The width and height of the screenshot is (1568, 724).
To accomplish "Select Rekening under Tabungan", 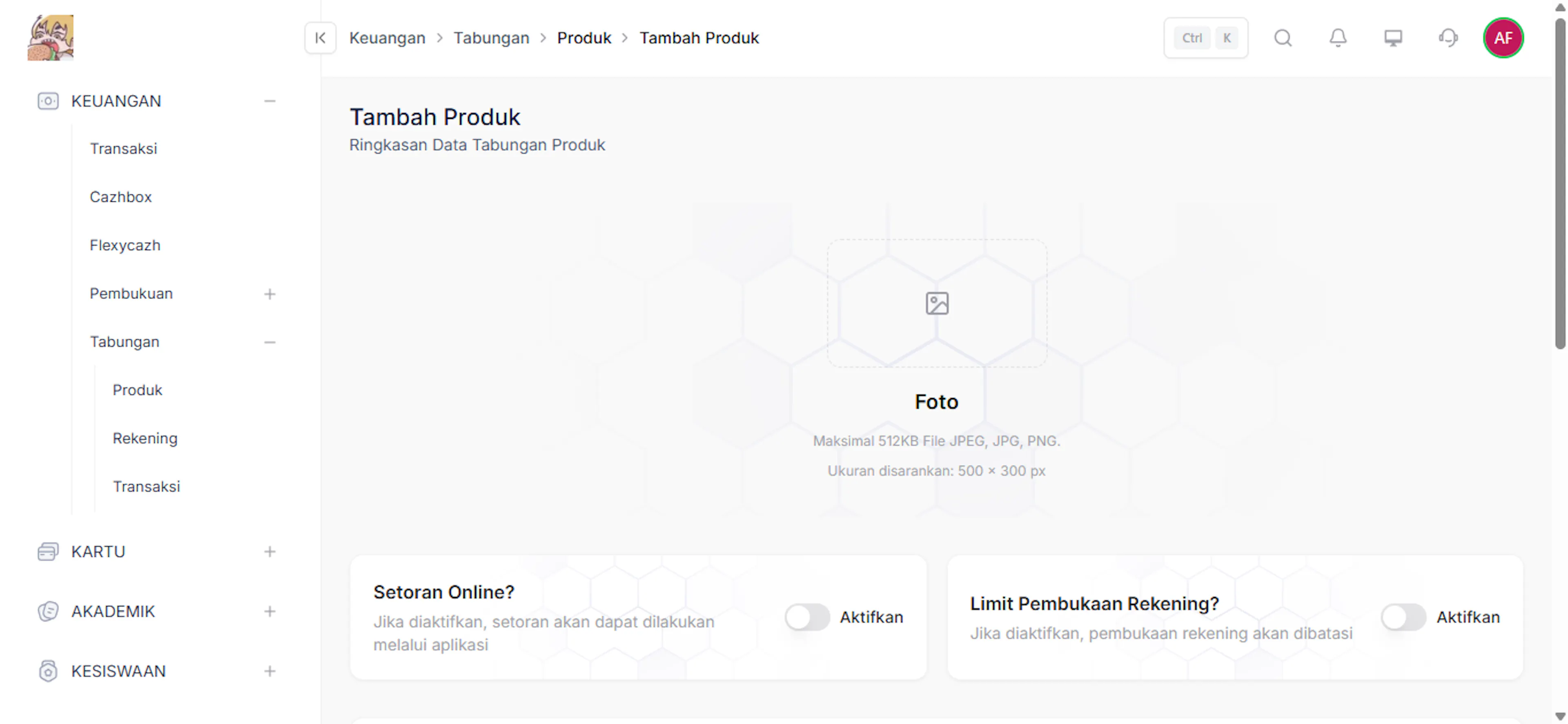I will click(x=145, y=438).
